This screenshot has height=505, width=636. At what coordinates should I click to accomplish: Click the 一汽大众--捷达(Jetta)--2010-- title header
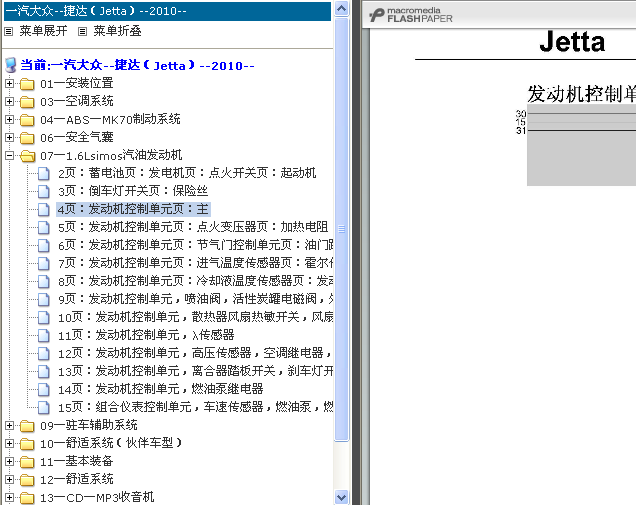click(x=167, y=11)
